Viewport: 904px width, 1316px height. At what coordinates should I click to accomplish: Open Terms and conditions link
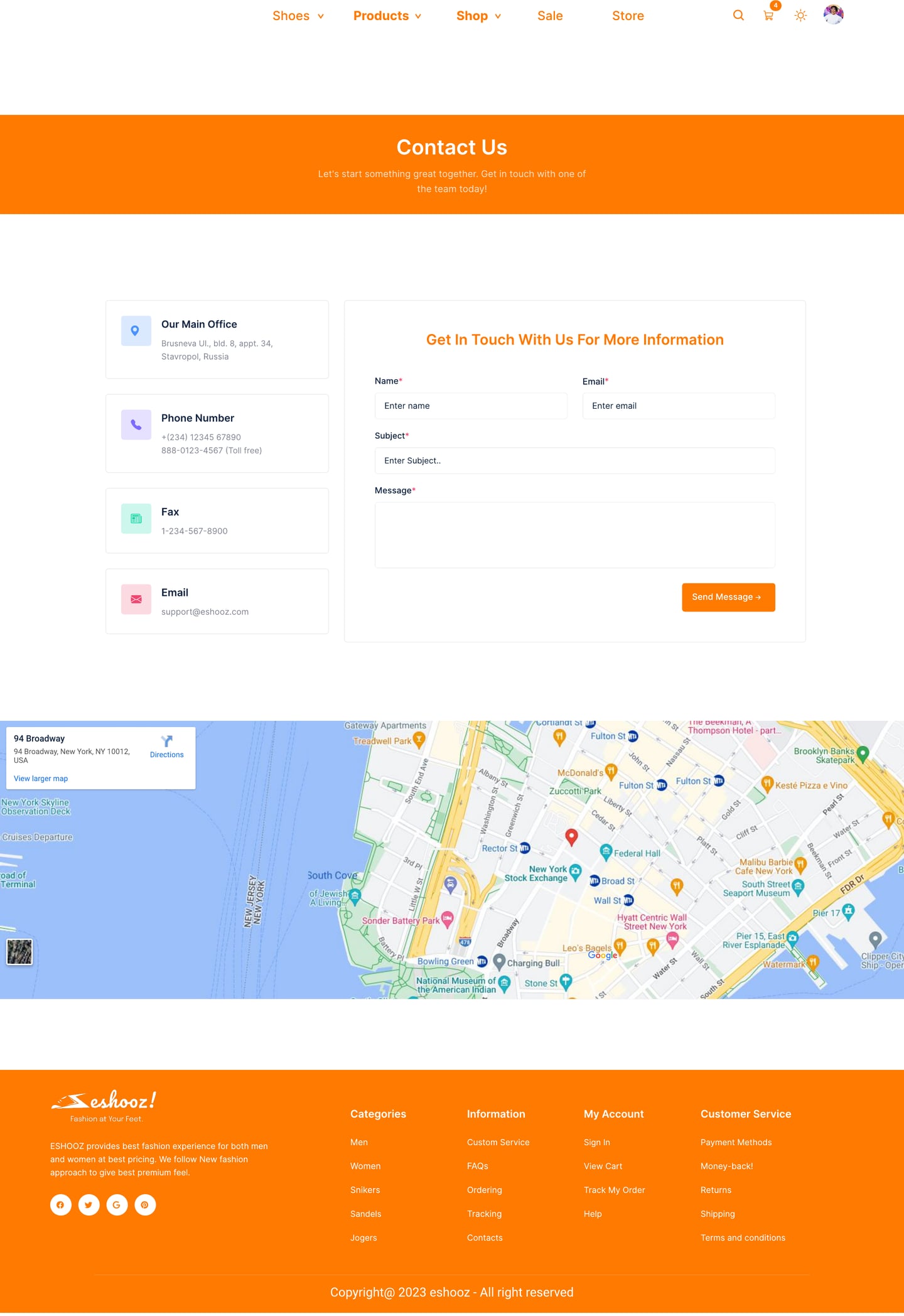pyautogui.click(x=743, y=1238)
